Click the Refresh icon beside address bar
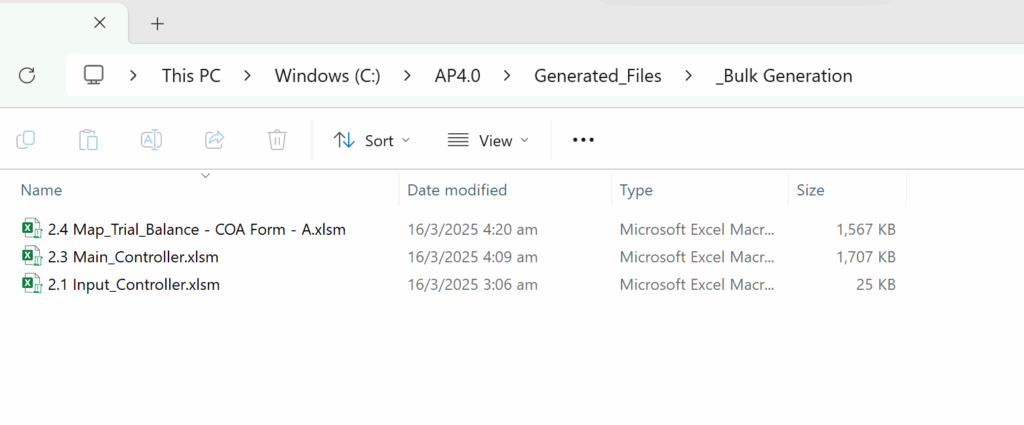 click(27, 75)
